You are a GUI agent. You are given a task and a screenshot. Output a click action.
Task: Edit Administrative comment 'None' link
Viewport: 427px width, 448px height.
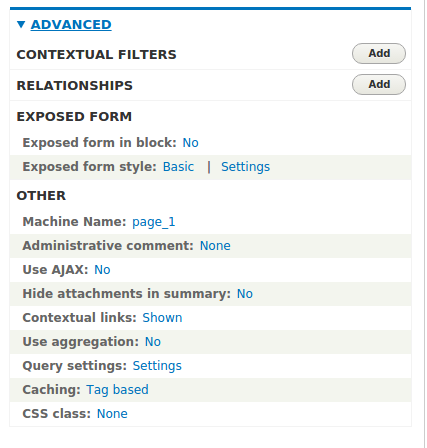[x=215, y=246]
